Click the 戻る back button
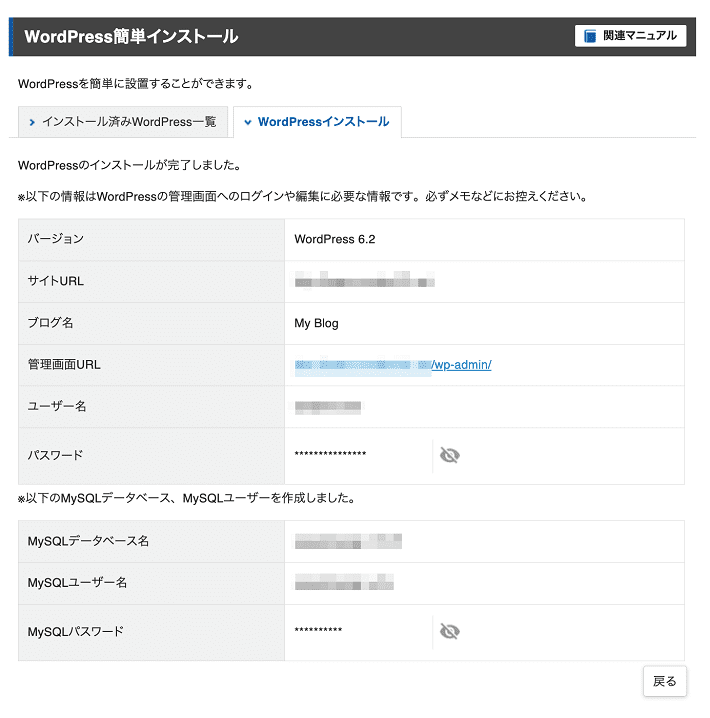Screen dimensions: 710x718 pos(664,681)
